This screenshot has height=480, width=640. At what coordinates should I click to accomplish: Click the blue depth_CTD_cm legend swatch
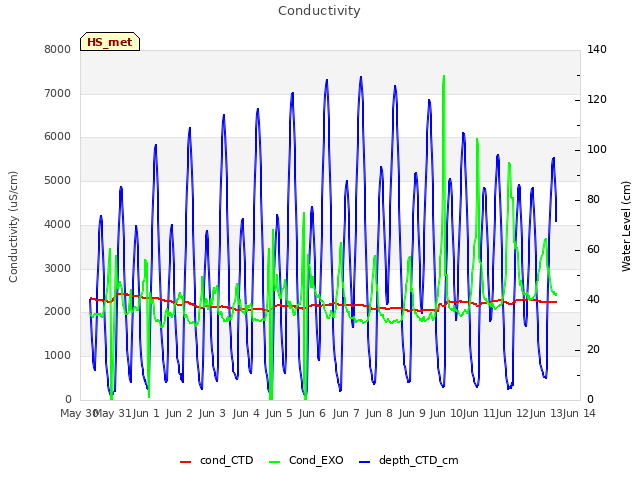364,462
